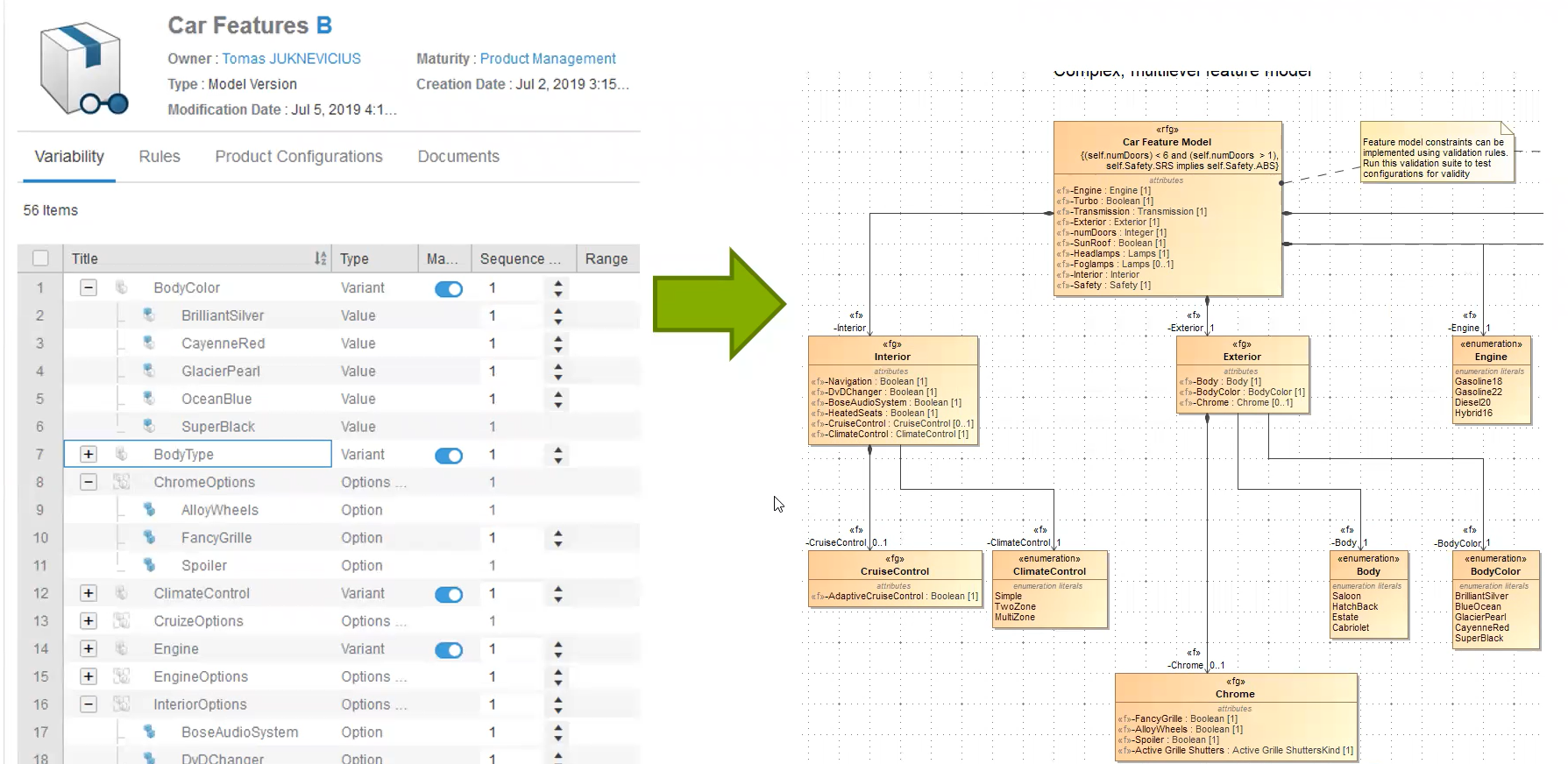
Task: Click the BoseAudioSystem option icon
Action: coord(149,732)
